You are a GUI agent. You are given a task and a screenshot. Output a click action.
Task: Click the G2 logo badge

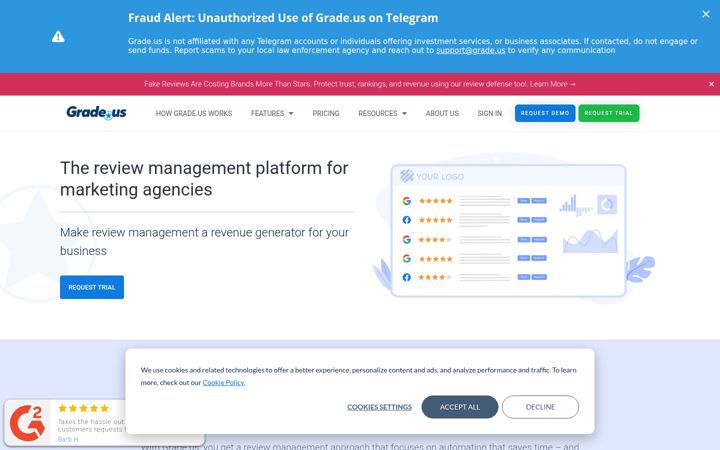tap(28, 423)
